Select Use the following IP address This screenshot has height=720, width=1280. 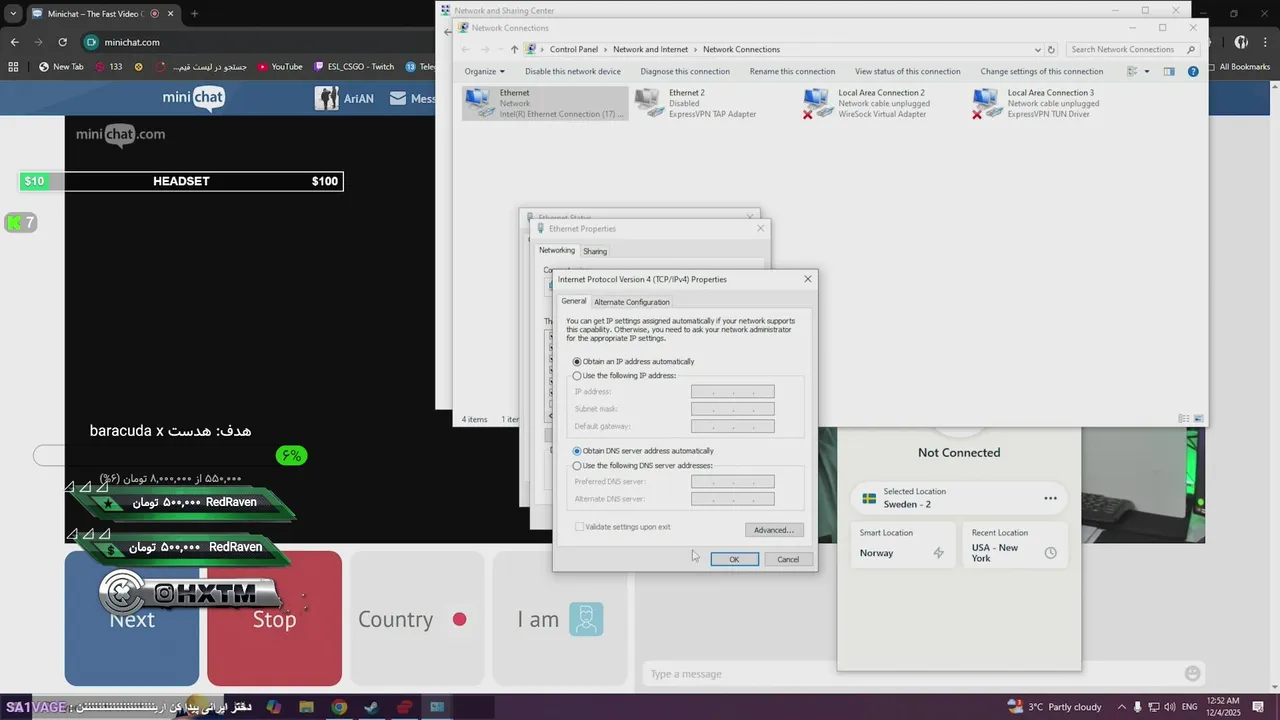[x=577, y=376]
